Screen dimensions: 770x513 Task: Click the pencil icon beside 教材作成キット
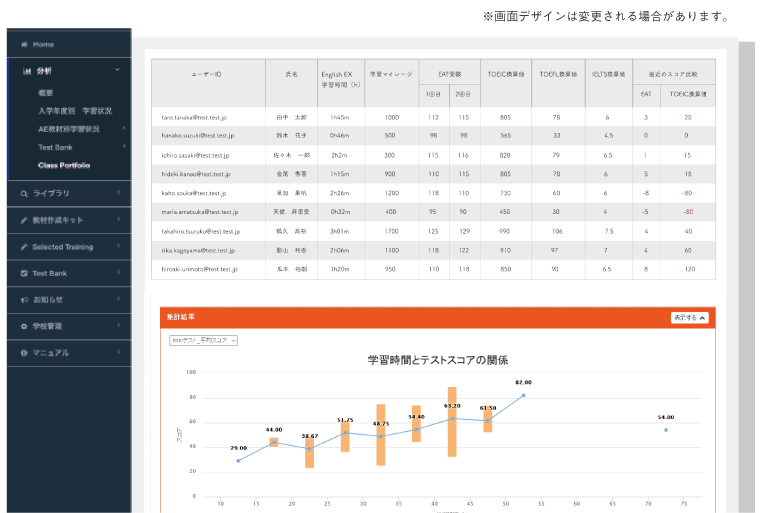point(24,220)
